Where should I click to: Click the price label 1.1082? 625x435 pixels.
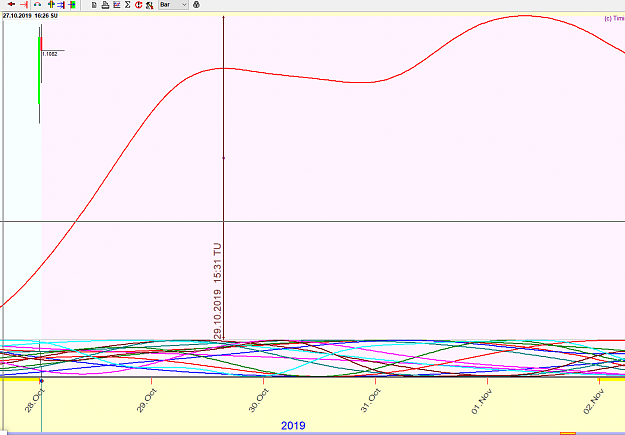click(49, 54)
